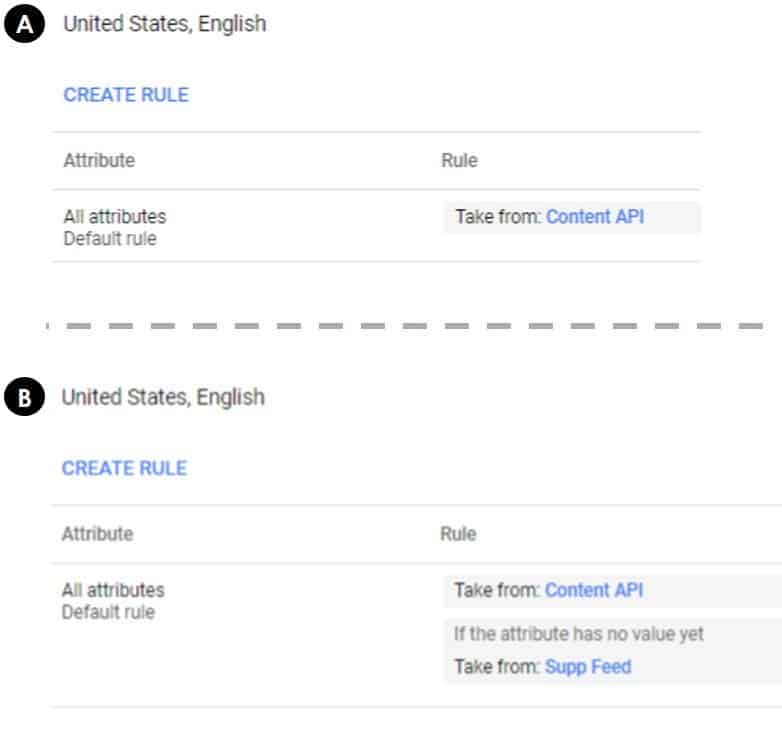Click 'Take from:' text in section A rule
The width and height of the screenshot is (782, 729).
(499, 217)
